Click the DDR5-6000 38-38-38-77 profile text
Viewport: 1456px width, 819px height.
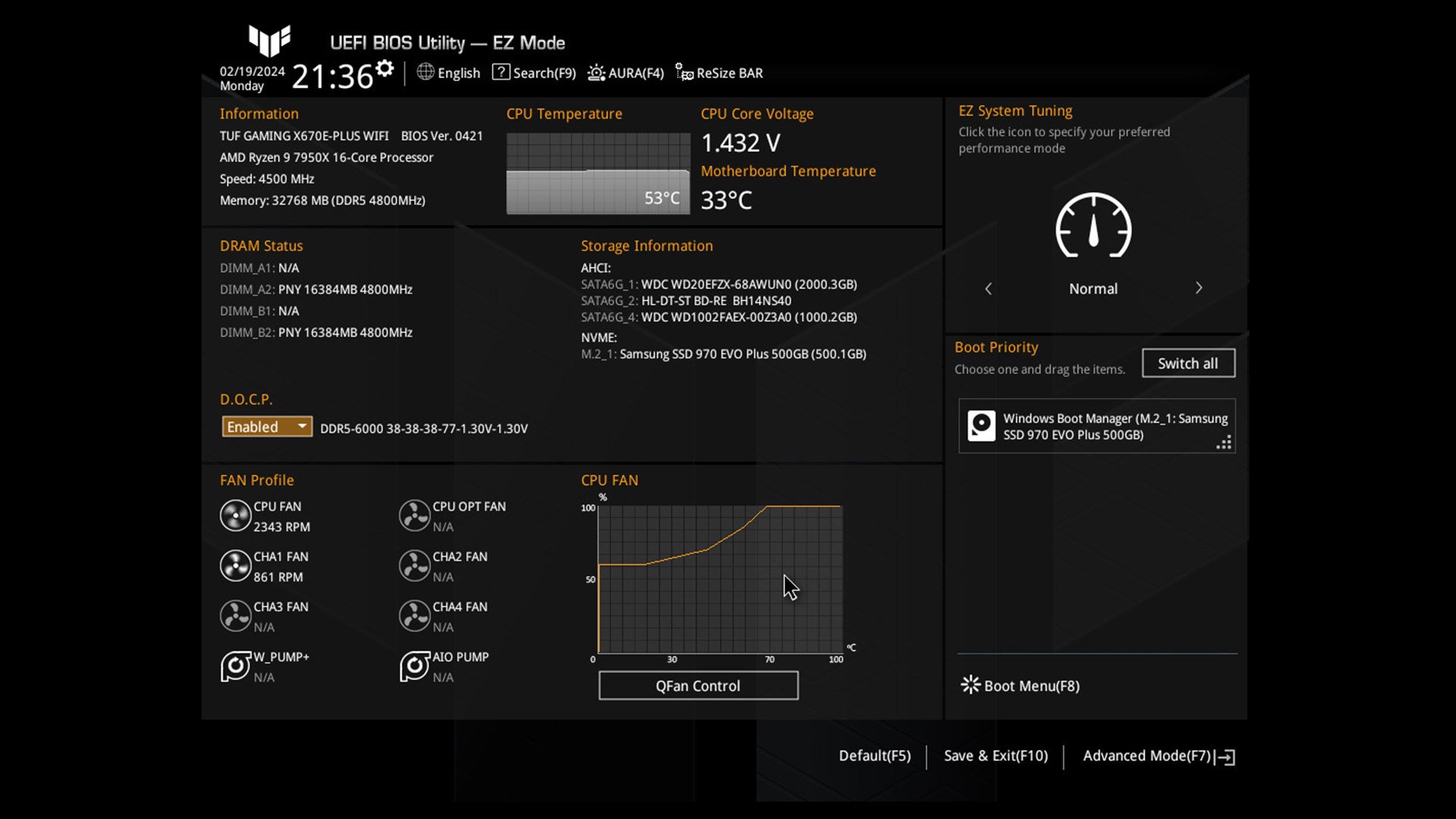(x=424, y=428)
